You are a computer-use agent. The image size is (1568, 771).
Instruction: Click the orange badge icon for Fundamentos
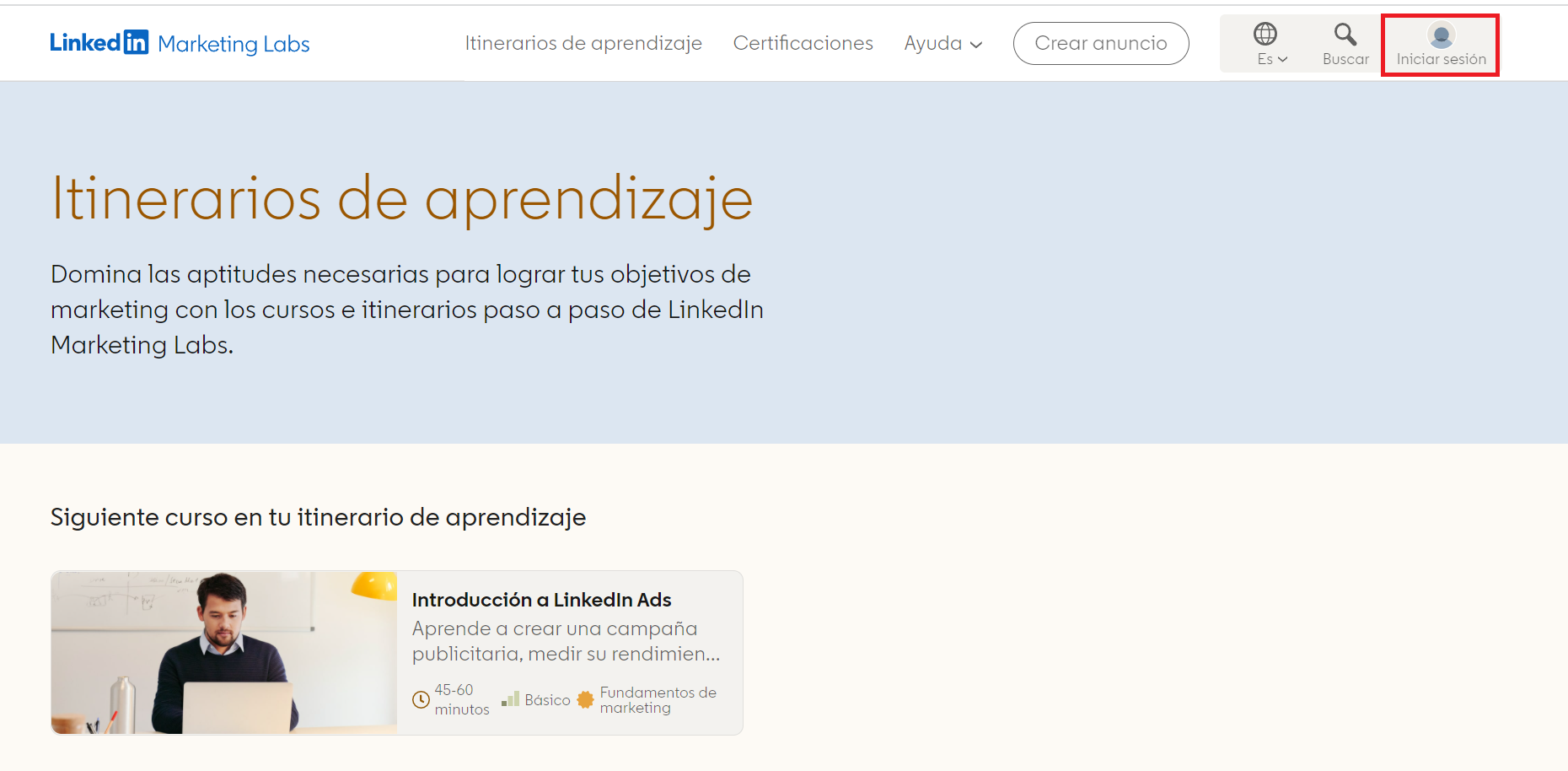tap(585, 699)
